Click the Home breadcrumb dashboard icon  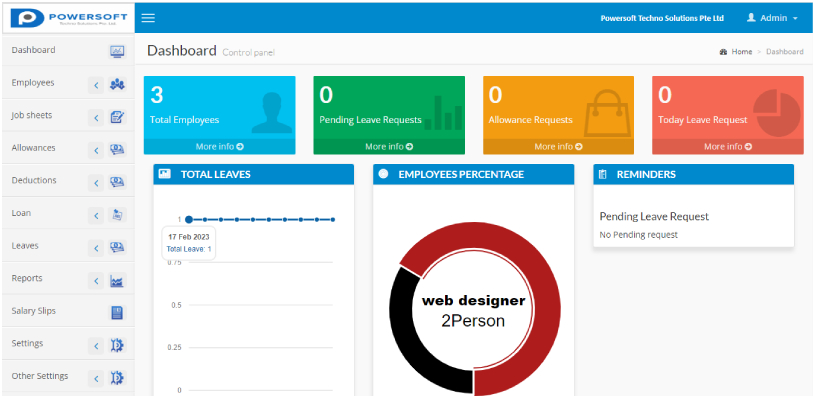pos(723,52)
